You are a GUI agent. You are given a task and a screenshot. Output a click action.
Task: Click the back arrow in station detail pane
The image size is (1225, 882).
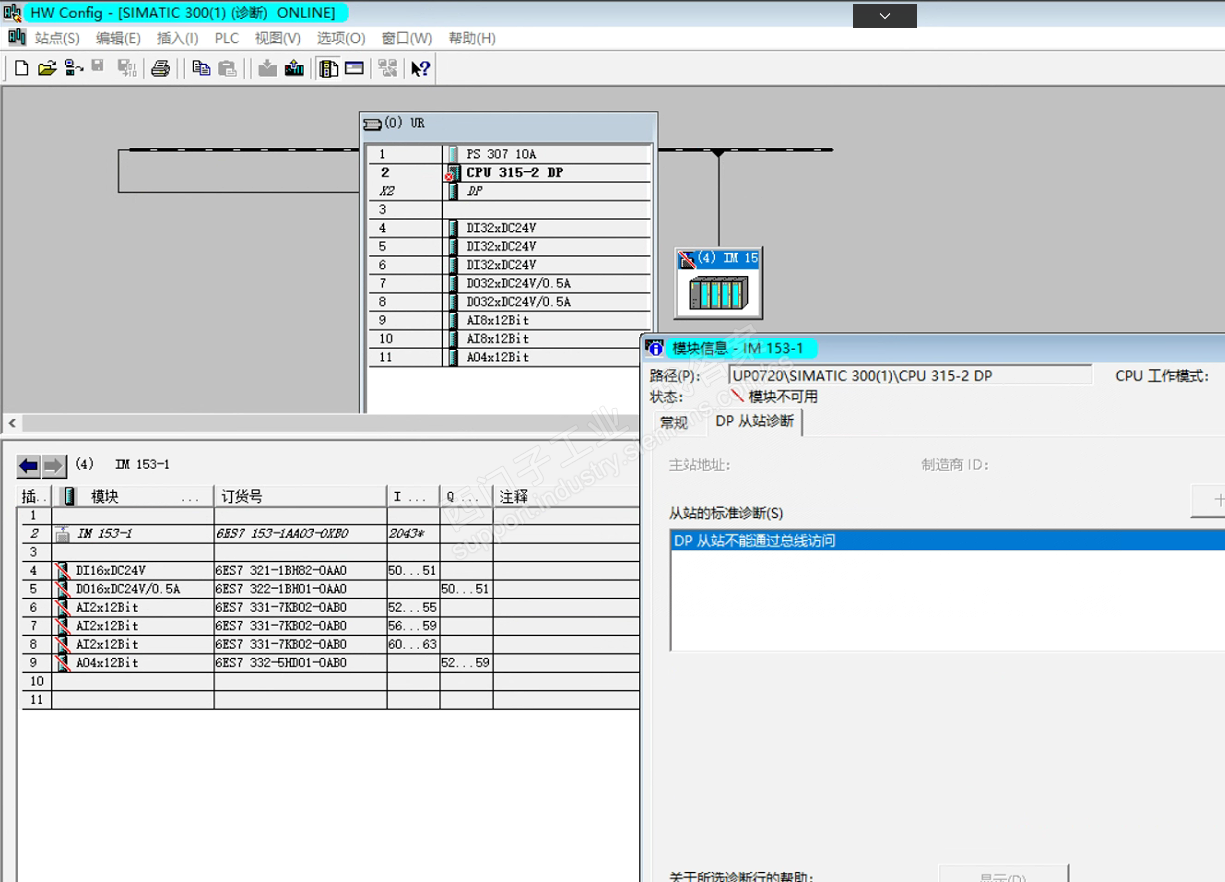(29, 466)
